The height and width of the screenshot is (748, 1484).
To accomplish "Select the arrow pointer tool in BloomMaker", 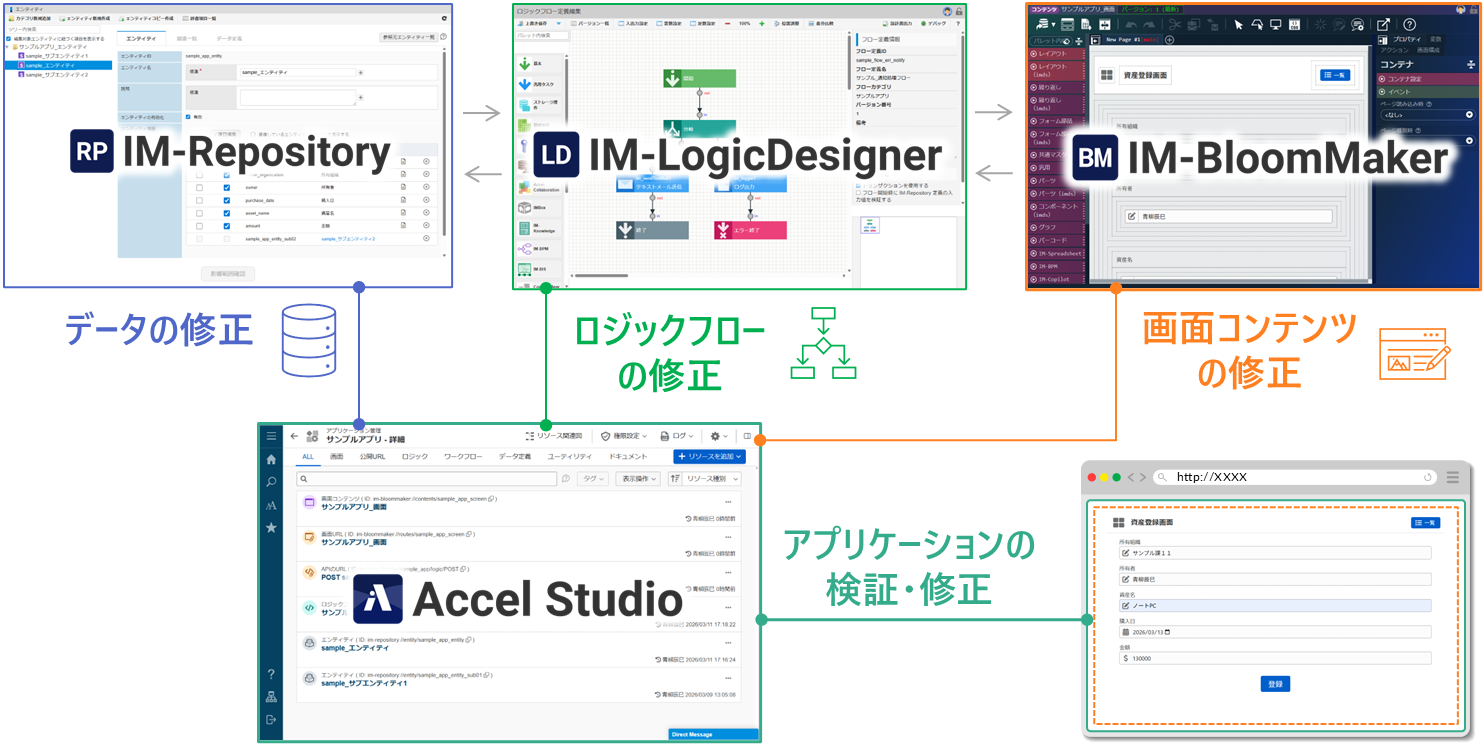I will click(x=1238, y=25).
